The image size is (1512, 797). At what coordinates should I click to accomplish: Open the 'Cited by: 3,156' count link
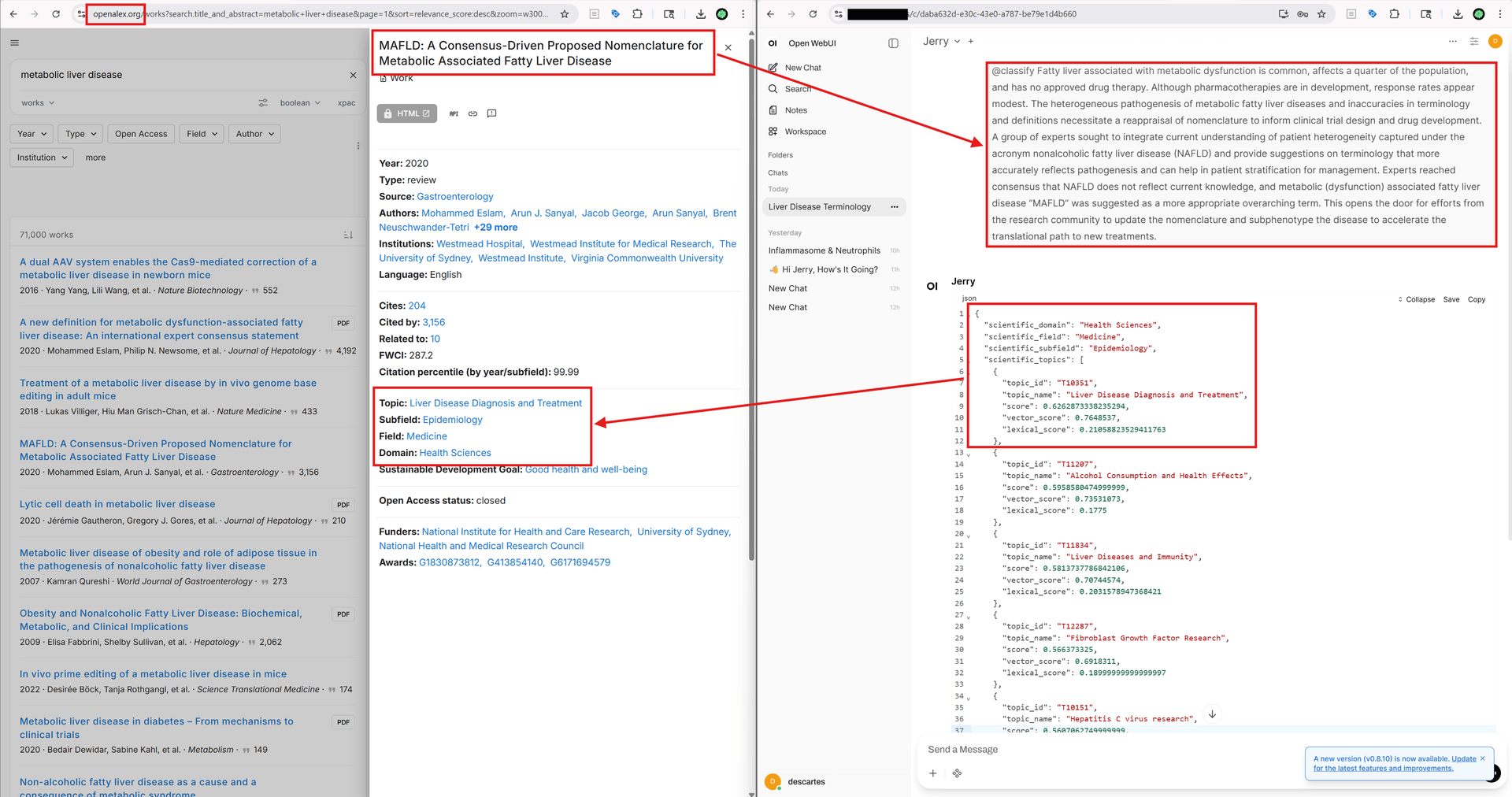[433, 322]
